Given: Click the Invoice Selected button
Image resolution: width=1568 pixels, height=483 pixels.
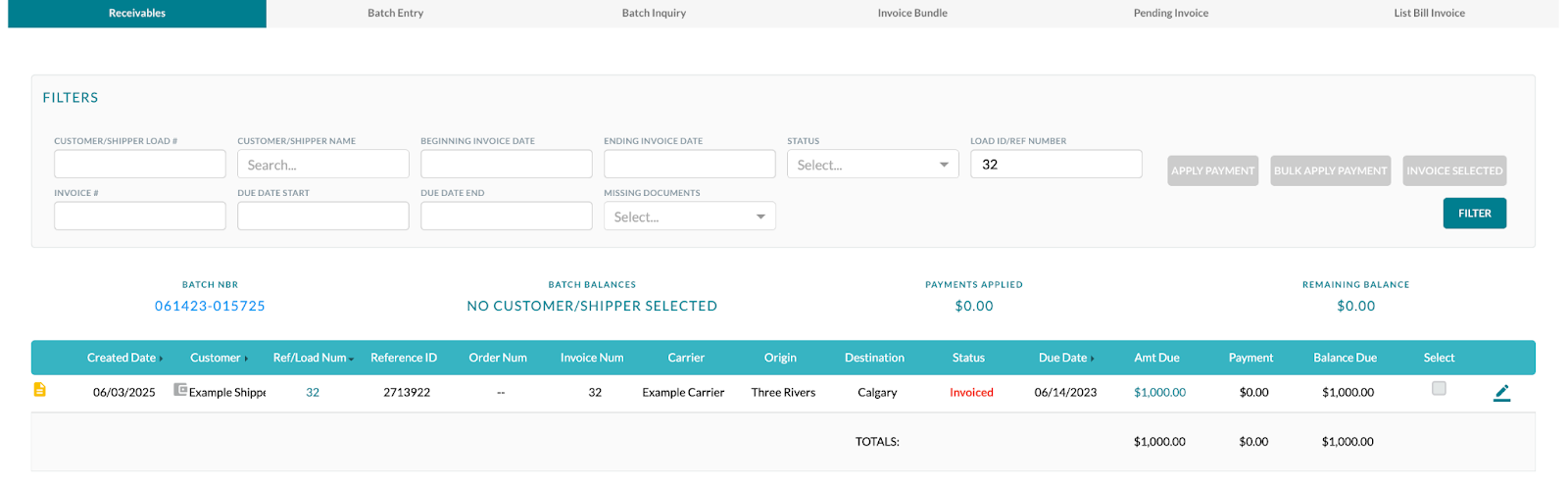Looking at the screenshot, I should tap(1454, 170).
